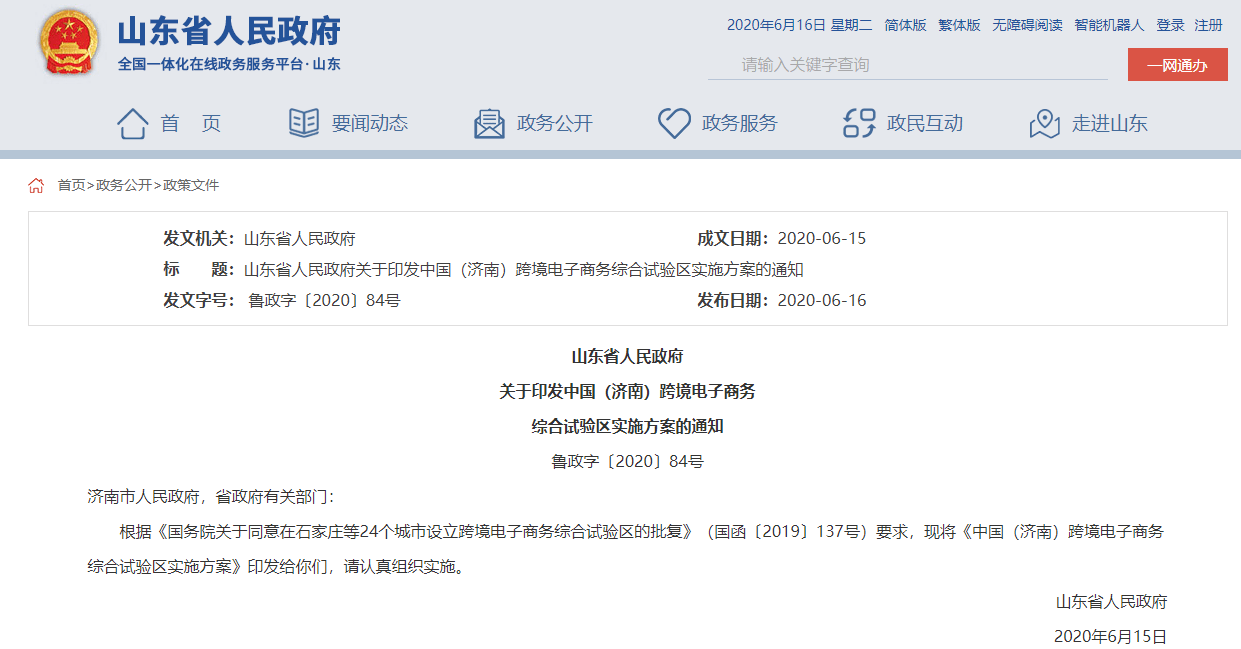1241x649 pixels.
Task: Click the breadcrumb house icon
Action: click(x=37, y=185)
